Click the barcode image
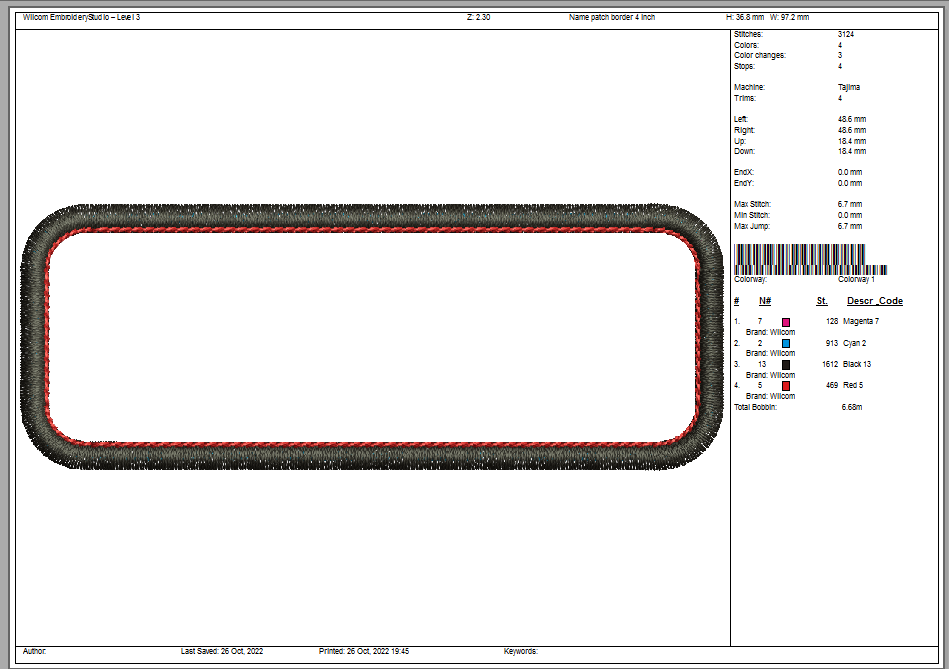The width and height of the screenshot is (949, 669). [x=810, y=259]
